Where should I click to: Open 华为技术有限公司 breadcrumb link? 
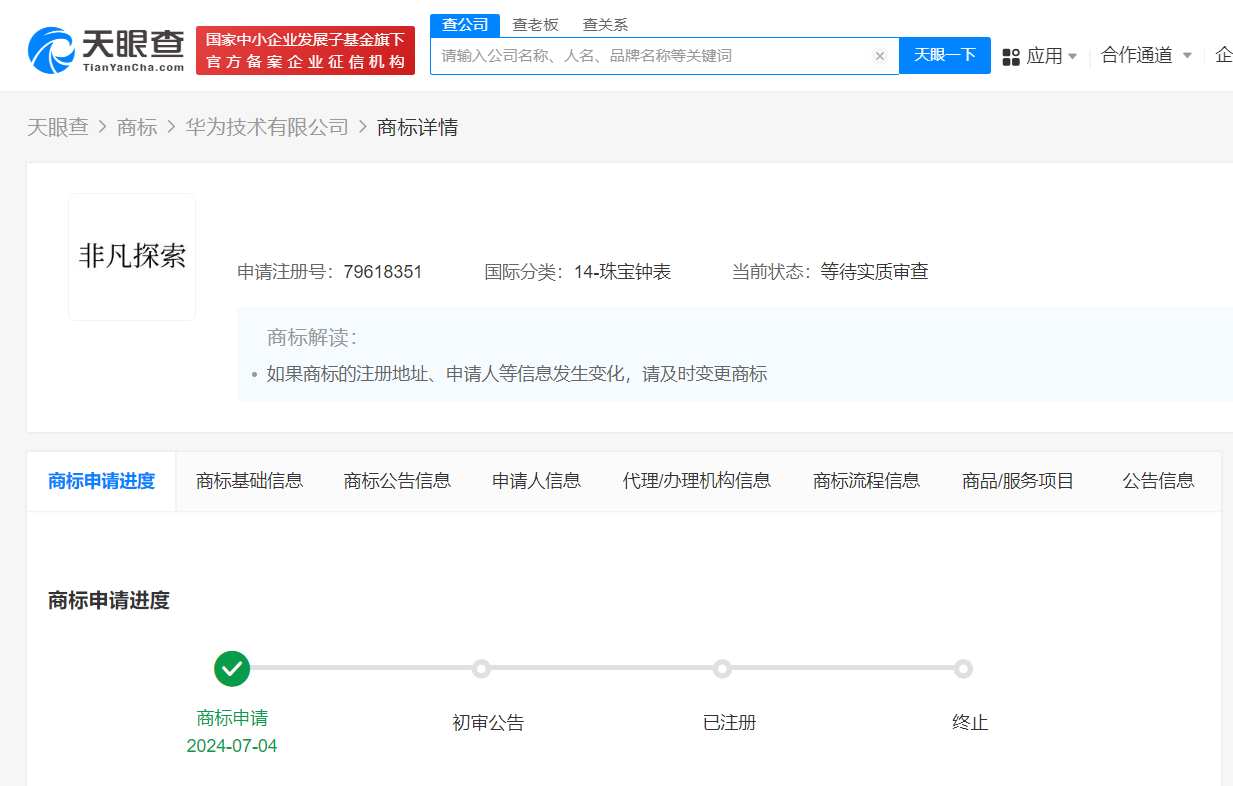(266, 126)
